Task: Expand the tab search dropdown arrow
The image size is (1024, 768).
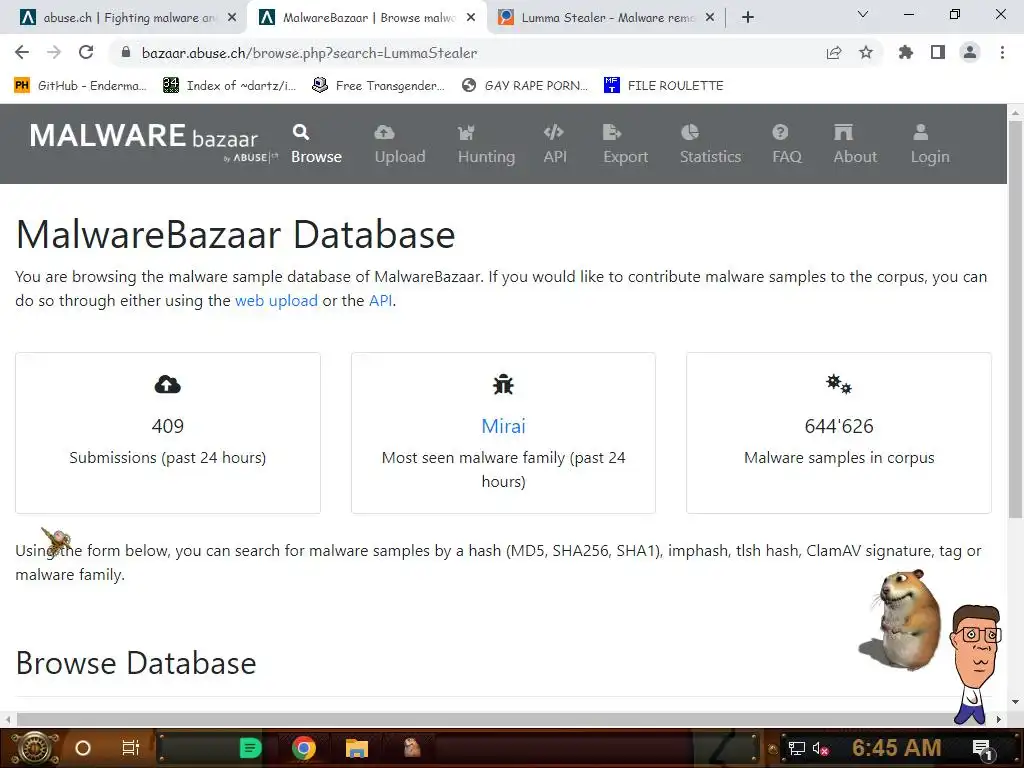Action: click(863, 14)
